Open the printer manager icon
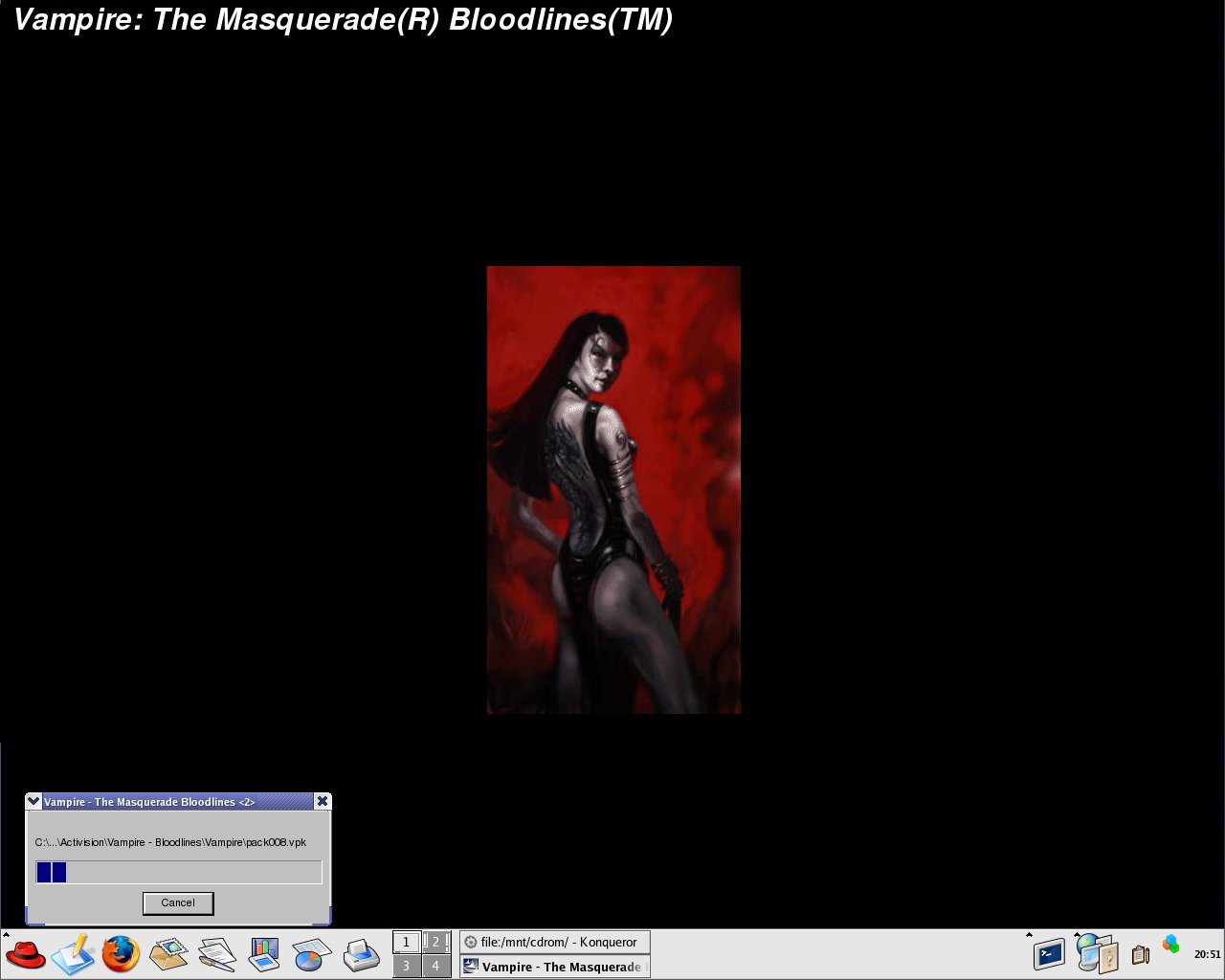The image size is (1225, 980). click(361, 955)
